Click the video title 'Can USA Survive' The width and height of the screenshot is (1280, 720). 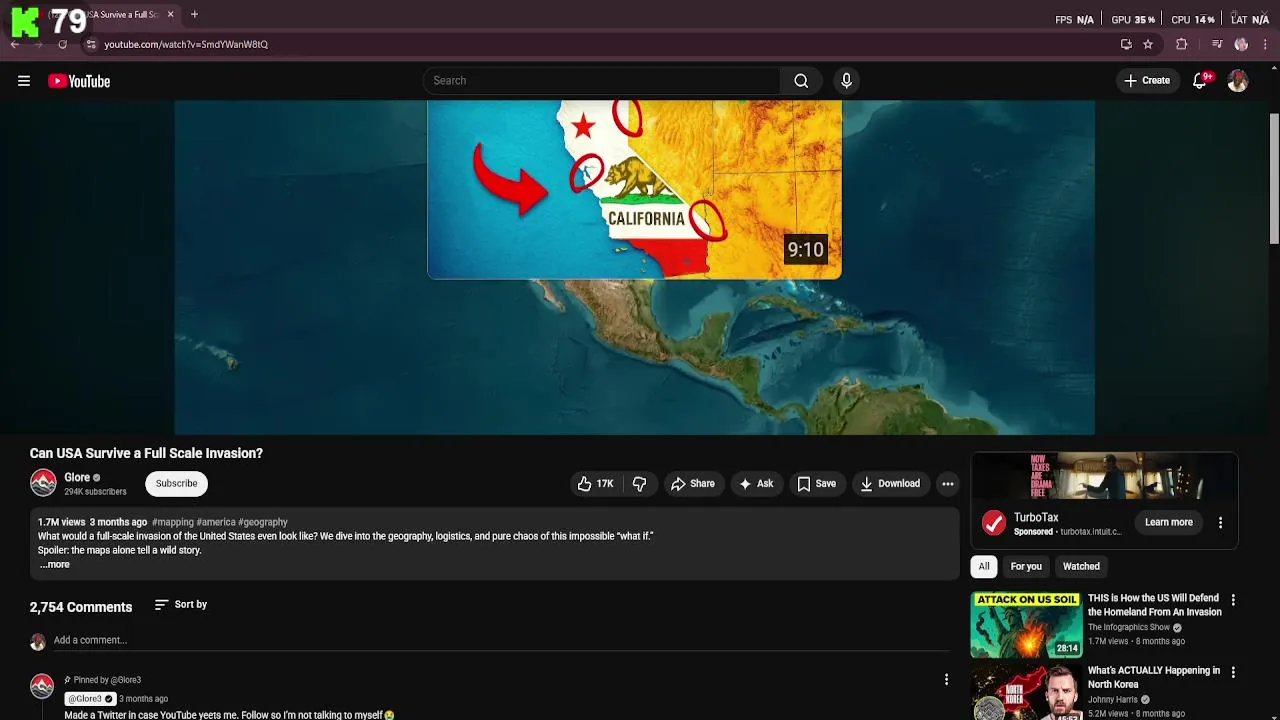(x=146, y=453)
